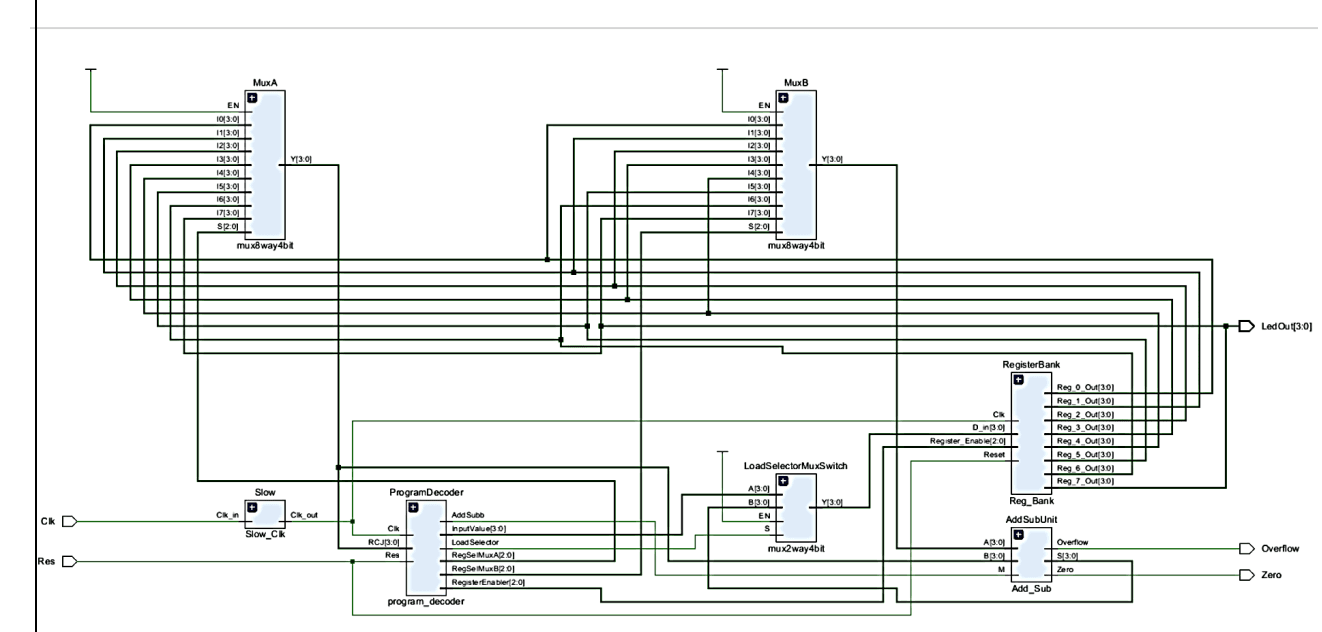The width and height of the screenshot is (1322, 632).
Task: Click the MuxA instance name label
Action: (265, 84)
